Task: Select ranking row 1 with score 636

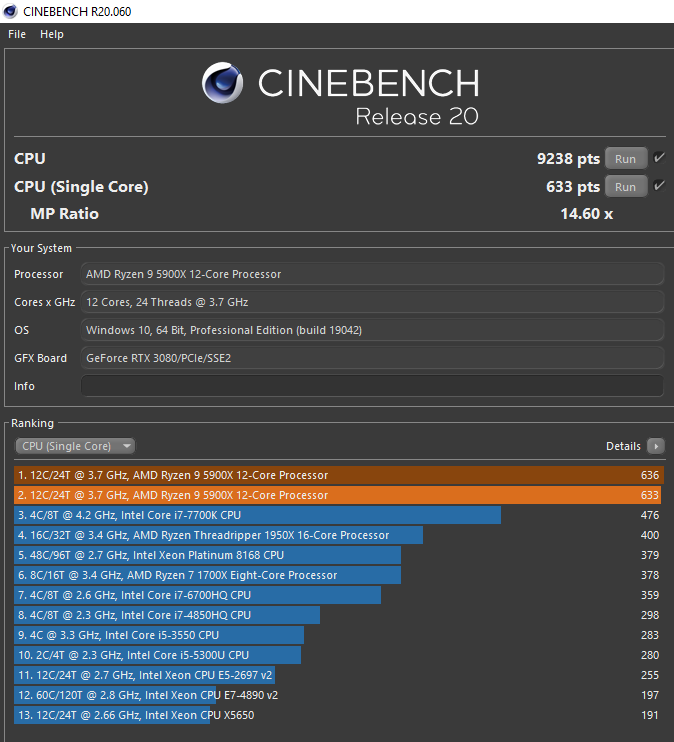Action: point(339,475)
